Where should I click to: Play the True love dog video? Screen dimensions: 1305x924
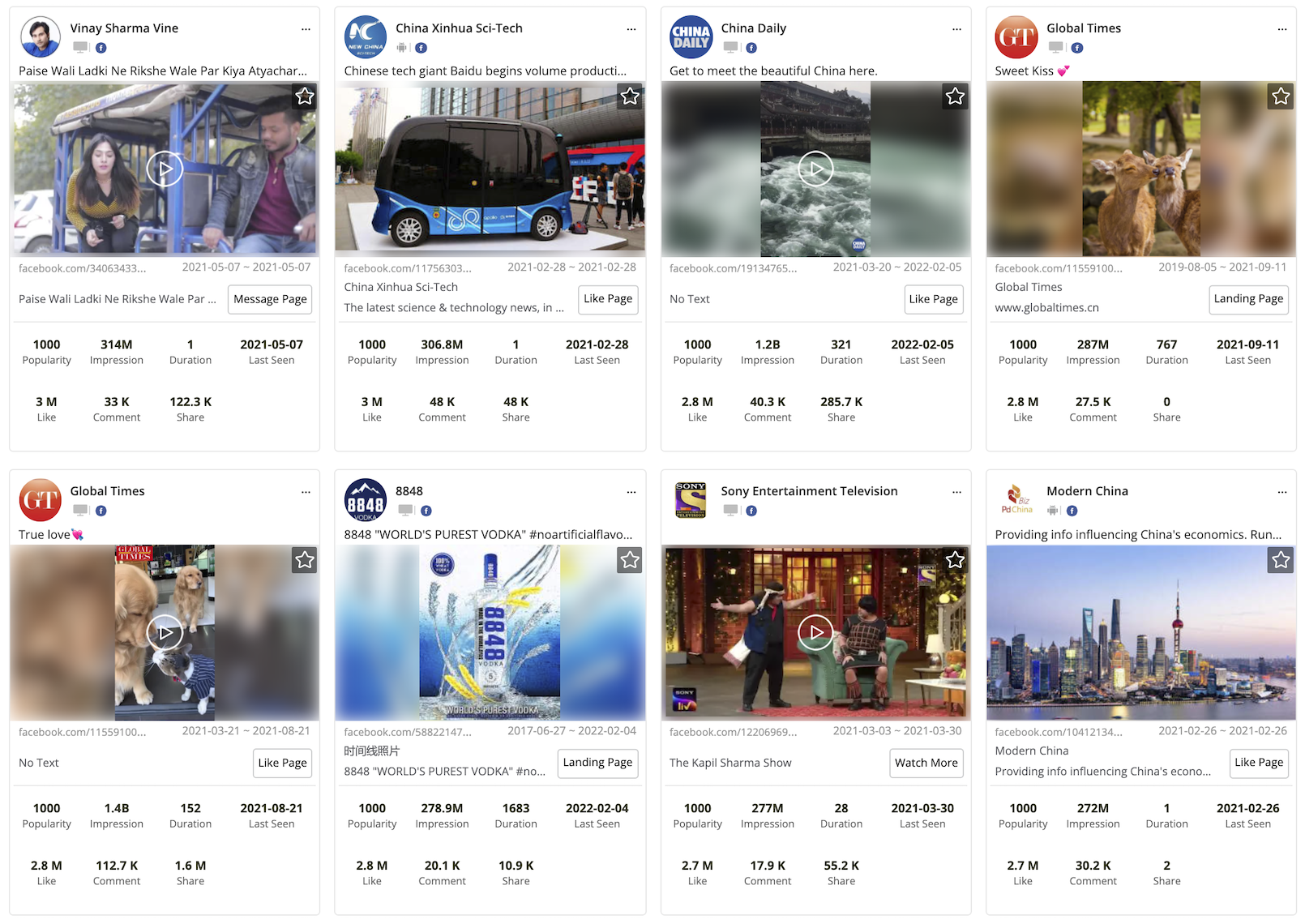pyautogui.click(x=165, y=632)
